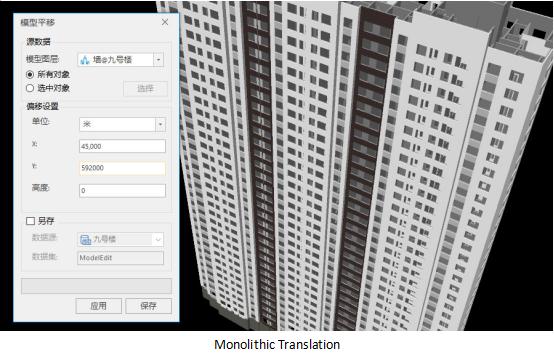The image size is (554, 360).
Task: Focus the Y offset field 592000
Action: (122, 168)
